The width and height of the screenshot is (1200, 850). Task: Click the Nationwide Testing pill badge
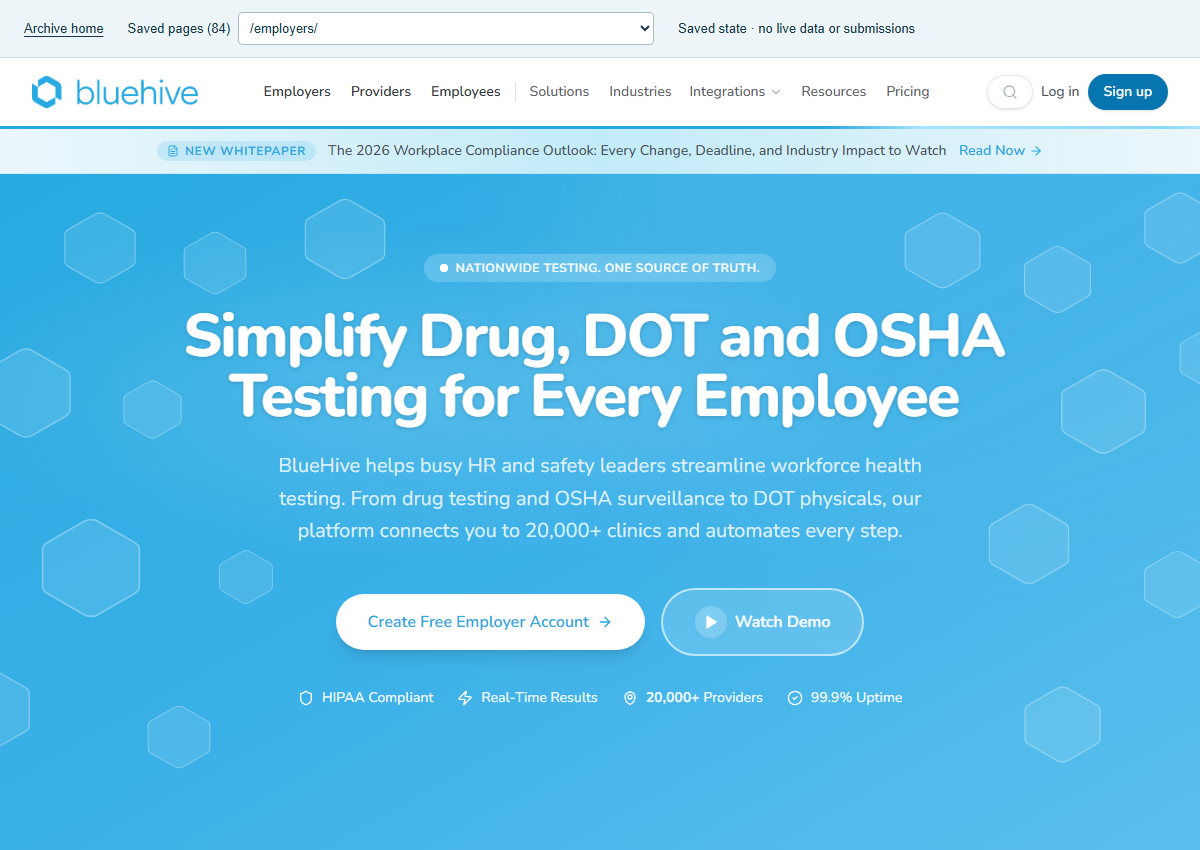coord(600,268)
